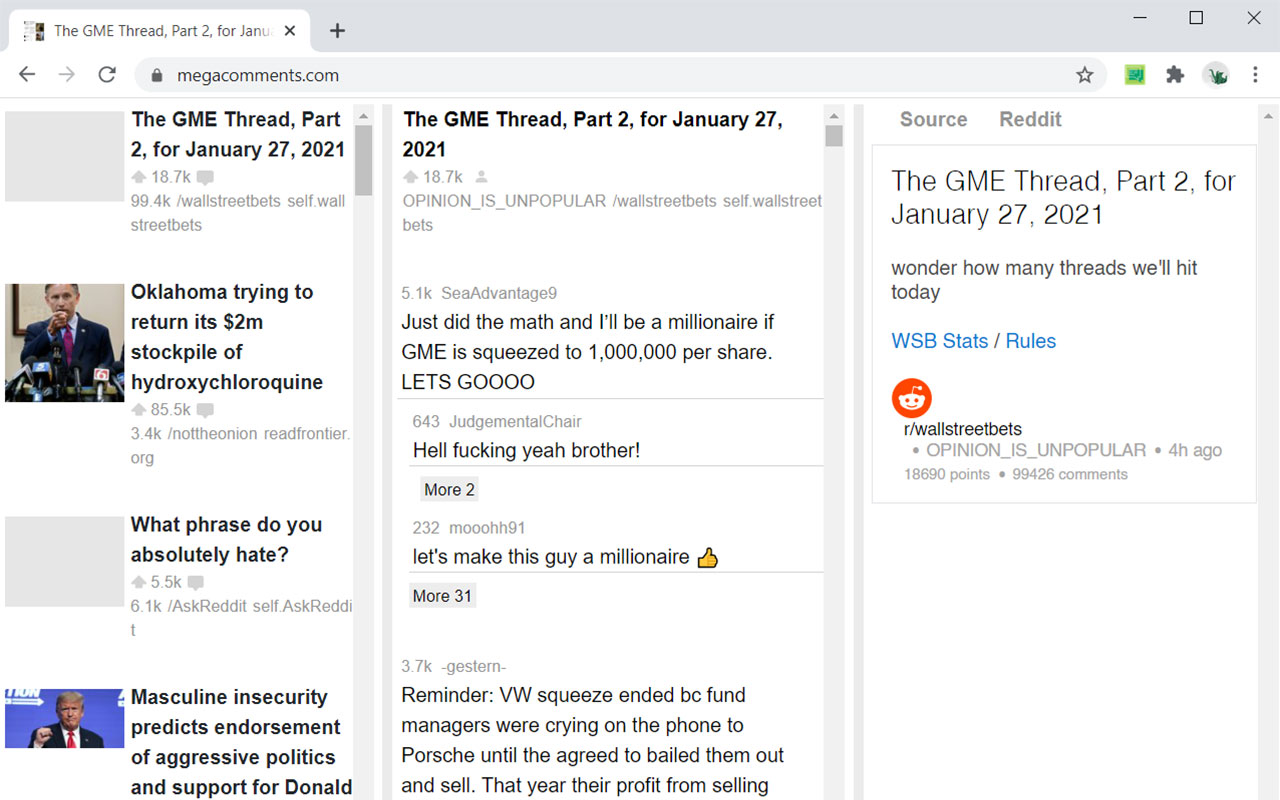Open the Chrome three-dot menu

pos(1256,74)
